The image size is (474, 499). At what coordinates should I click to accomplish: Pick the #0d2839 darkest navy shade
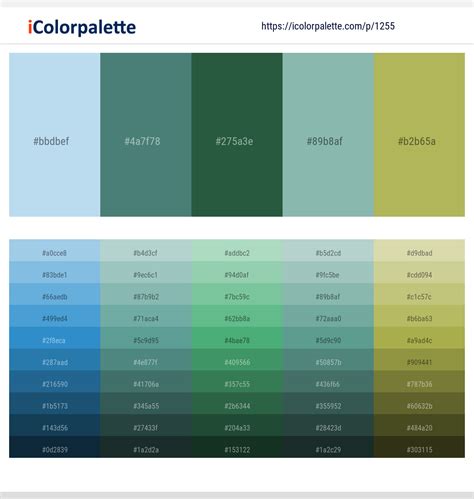[x=55, y=447]
